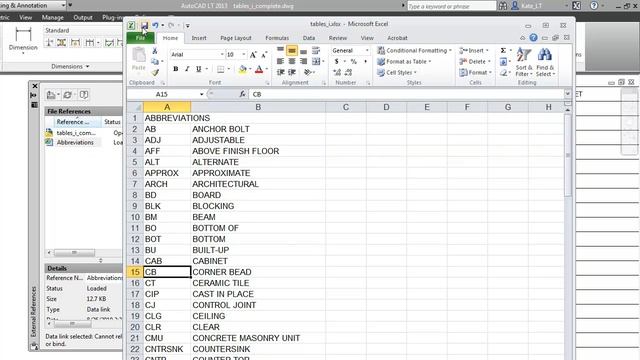Apply the yellow fill color bucket
Viewport: 640px width, 360px height.
click(242, 69)
